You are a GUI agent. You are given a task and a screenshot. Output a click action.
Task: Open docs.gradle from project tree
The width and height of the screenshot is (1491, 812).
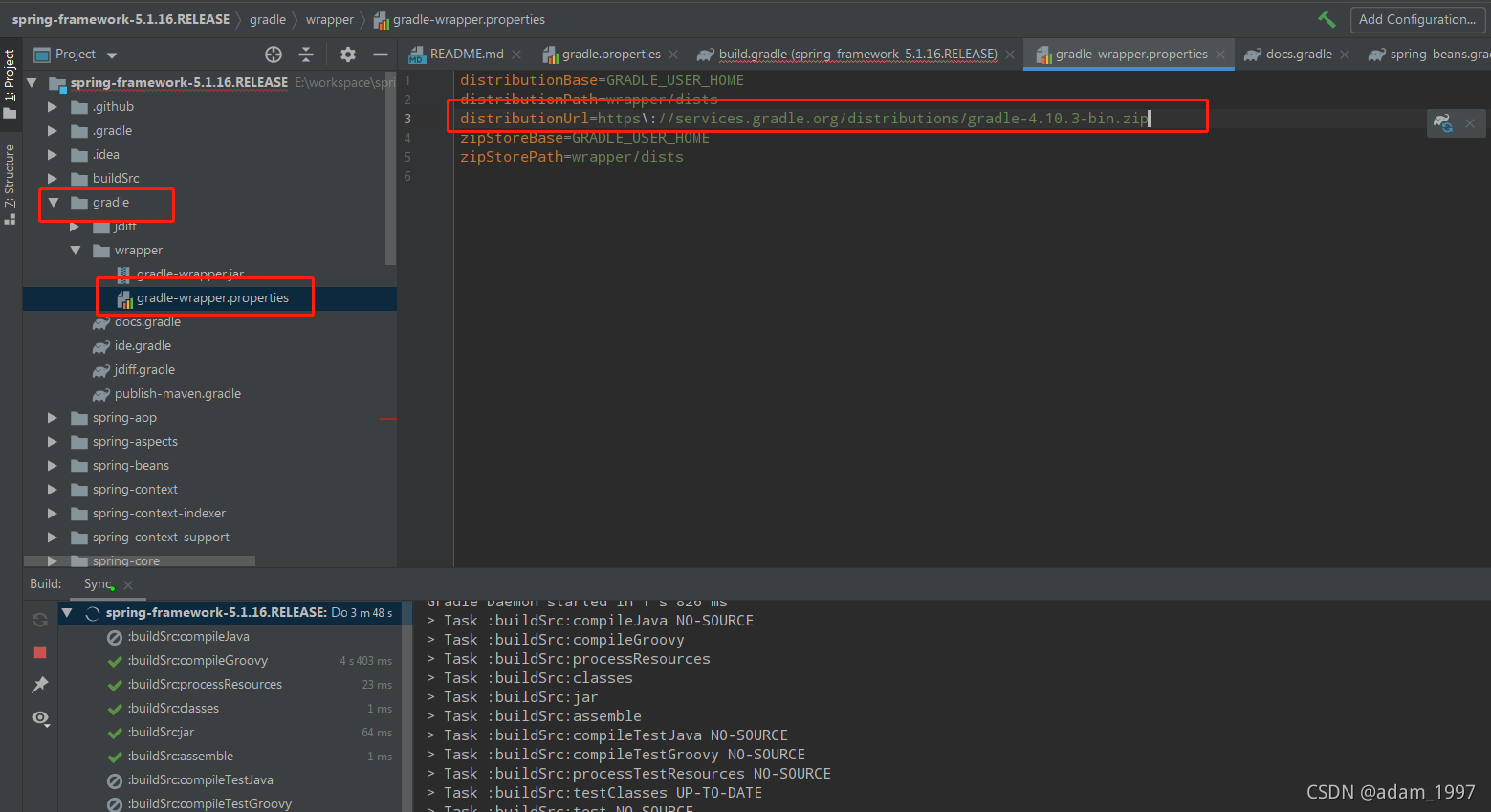pyautogui.click(x=147, y=322)
